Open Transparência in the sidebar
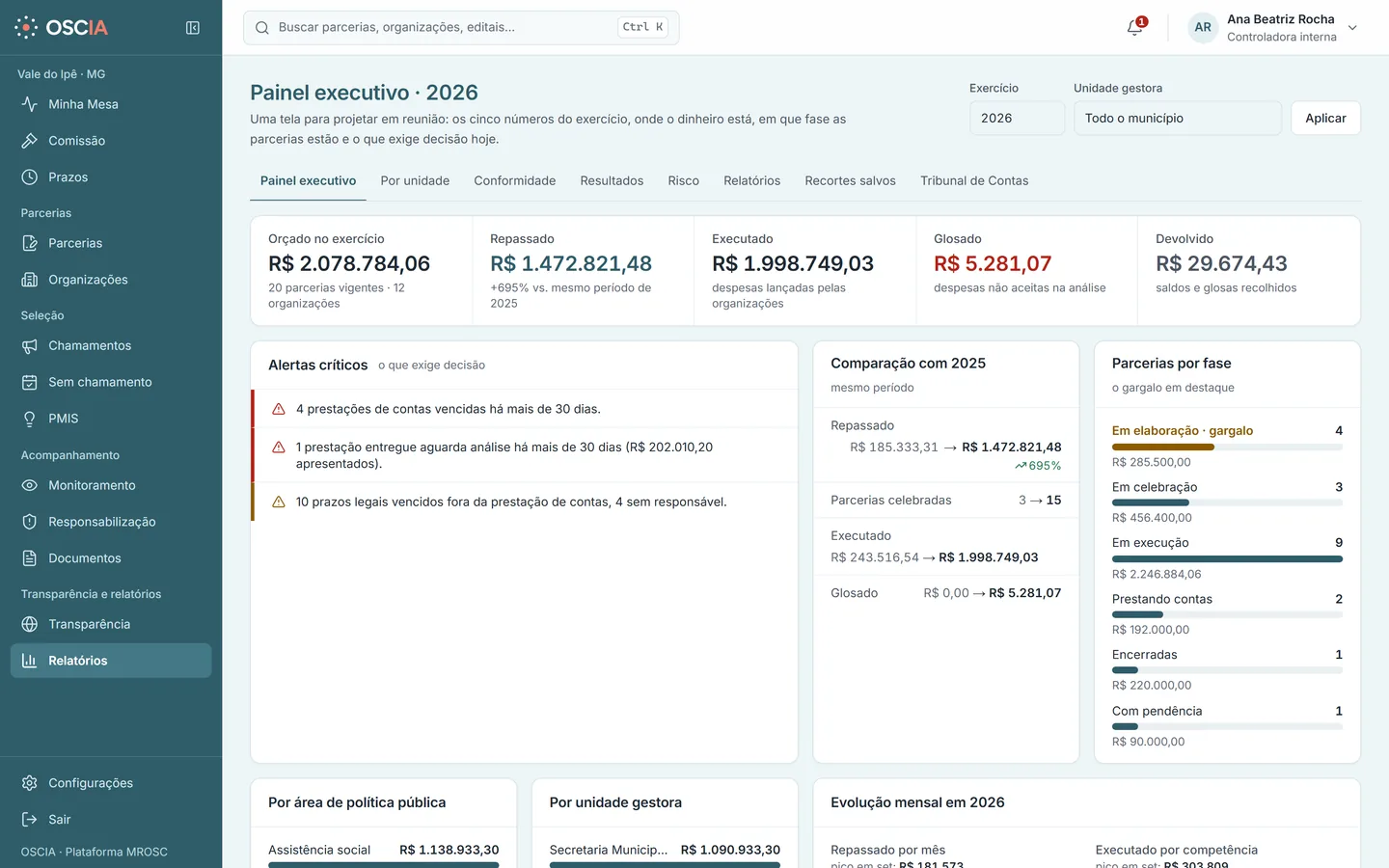Screen dimensions: 1389x868 pyautogui.click(x=111, y=624)
